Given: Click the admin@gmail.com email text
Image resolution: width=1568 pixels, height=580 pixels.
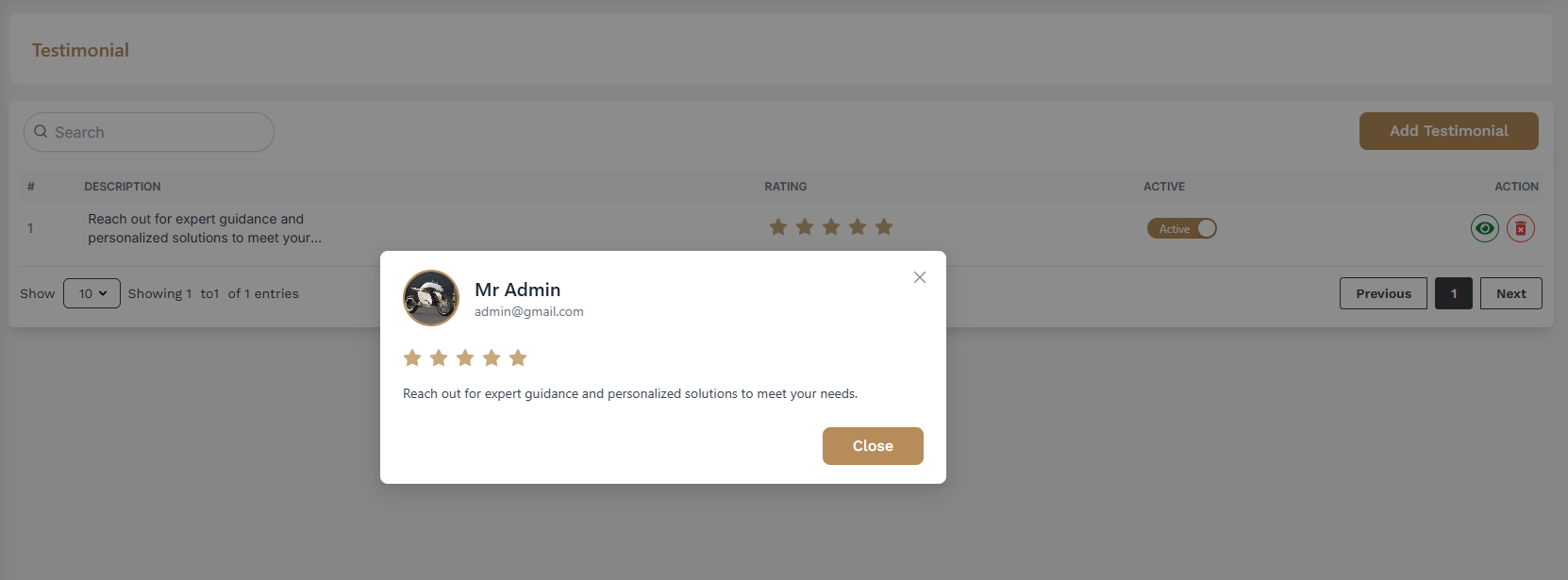Looking at the screenshot, I should [x=529, y=311].
